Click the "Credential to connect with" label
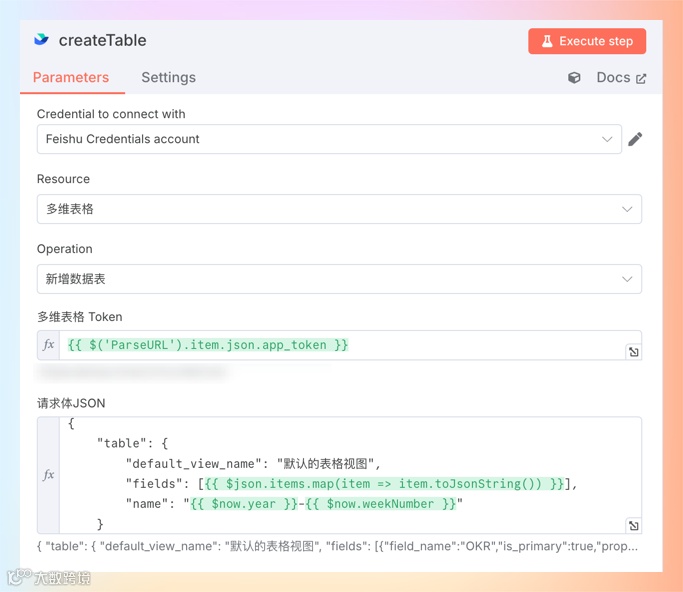 [x=111, y=114]
